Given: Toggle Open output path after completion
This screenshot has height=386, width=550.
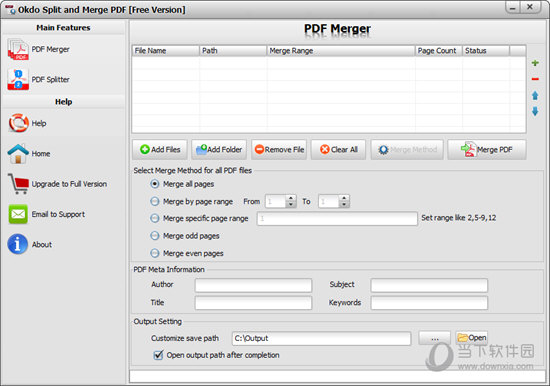Looking at the screenshot, I should click(159, 355).
